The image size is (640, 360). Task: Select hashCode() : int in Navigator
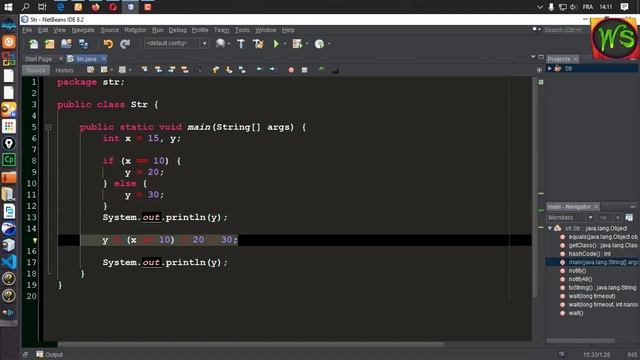point(589,253)
